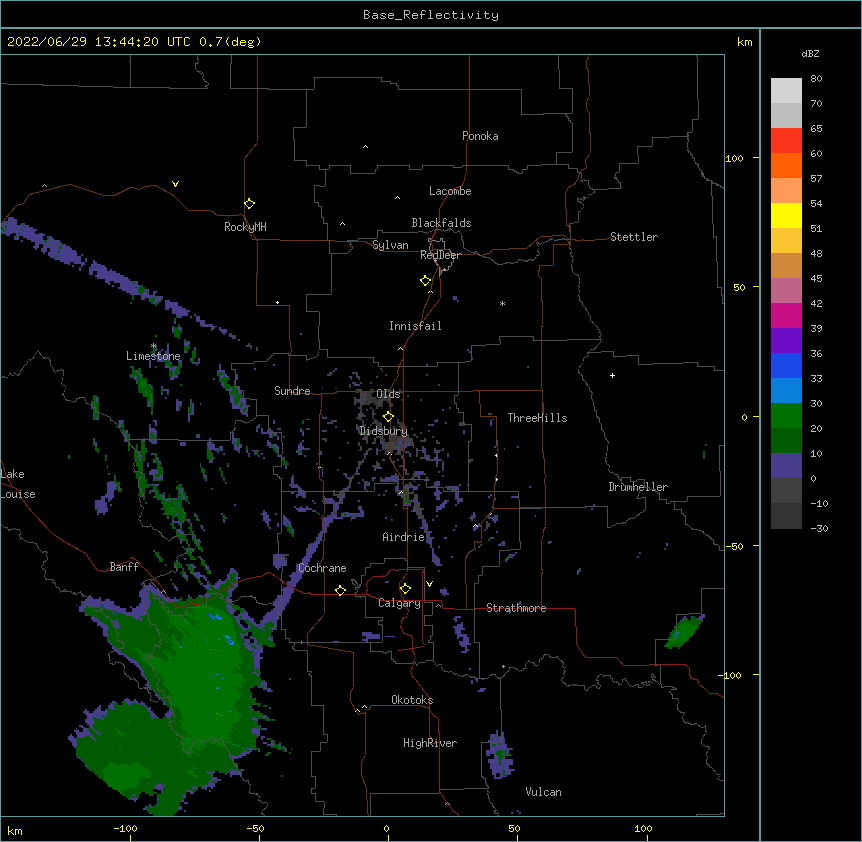Click the Limestone label

click(153, 356)
